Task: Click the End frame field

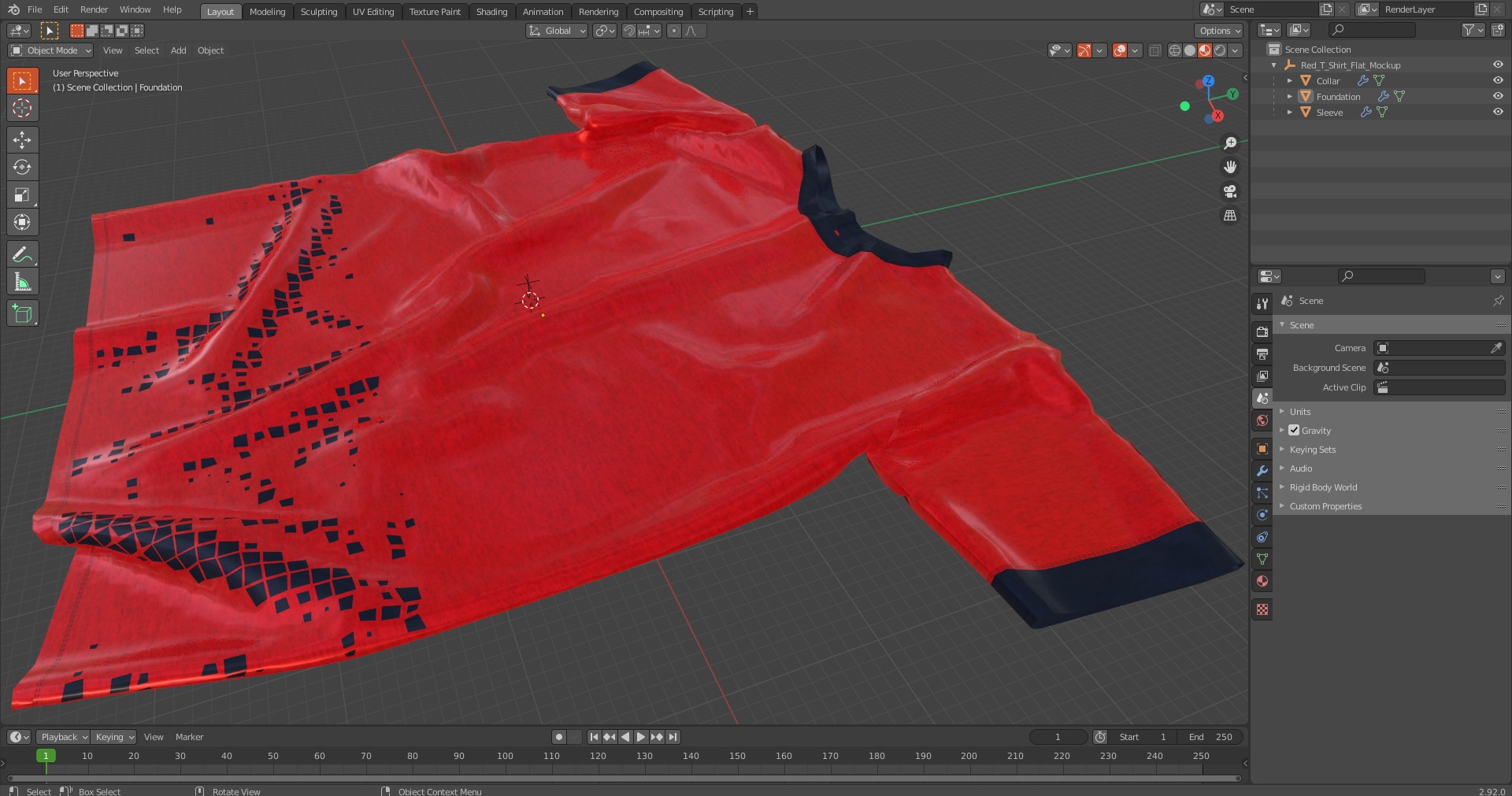Action: 1211,737
